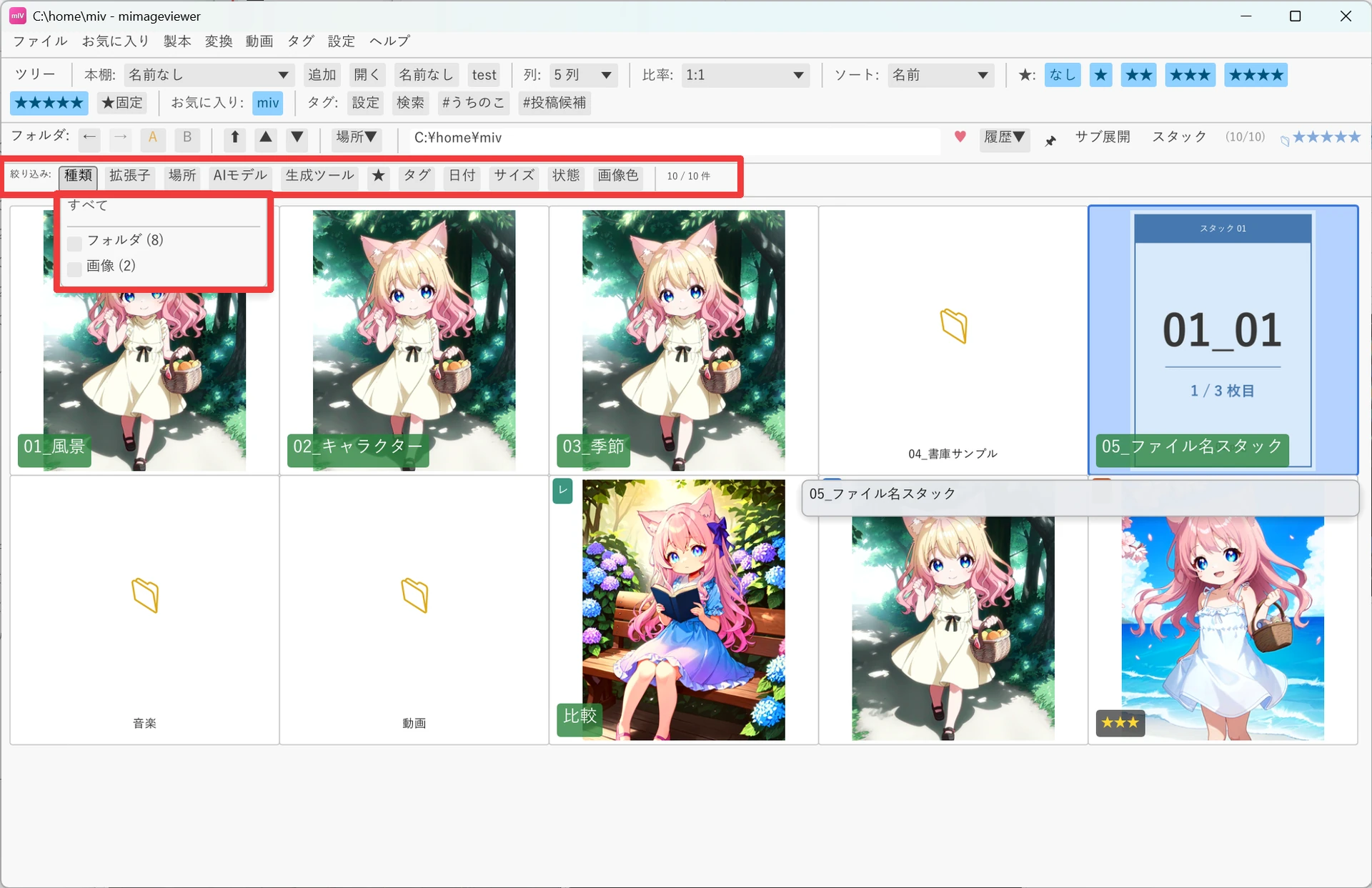
Task: Click the back arrow folder navigation icon
Action: pyautogui.click(x=89, y=137)
